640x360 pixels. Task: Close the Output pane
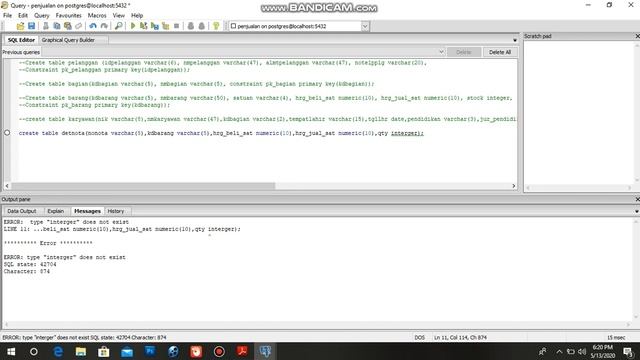tap(637, 199)
